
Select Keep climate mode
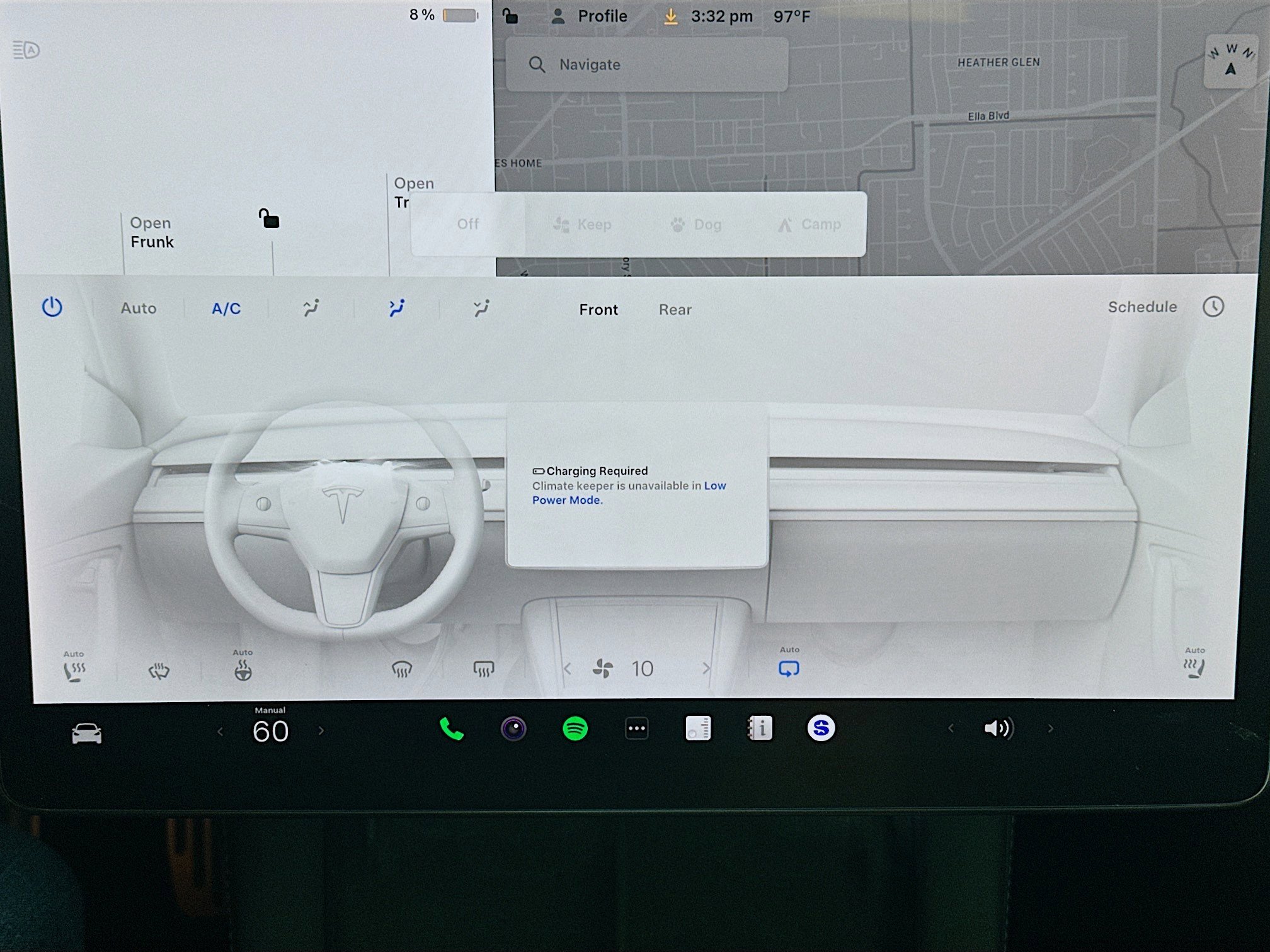pyautogui.click(x=582, y=224)
